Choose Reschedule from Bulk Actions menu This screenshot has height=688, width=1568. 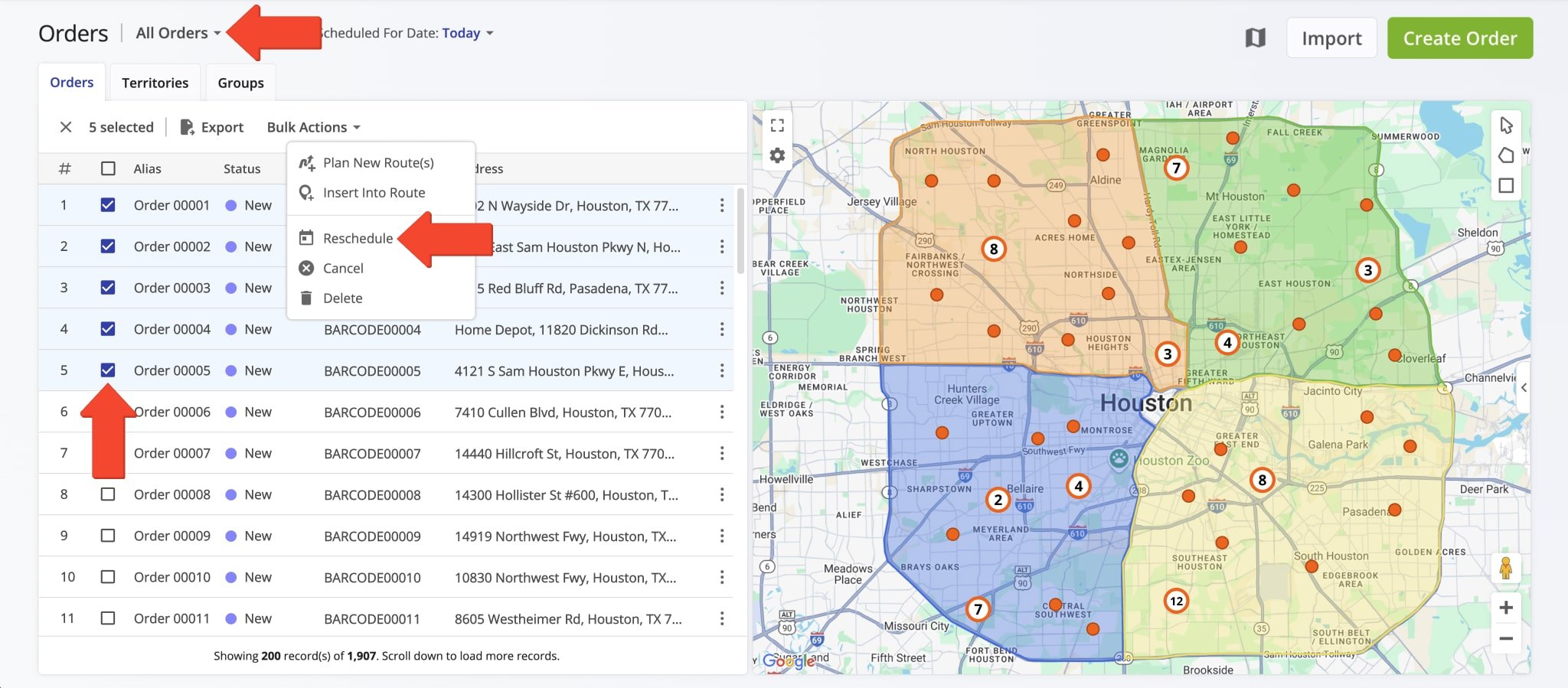(381, 238)
